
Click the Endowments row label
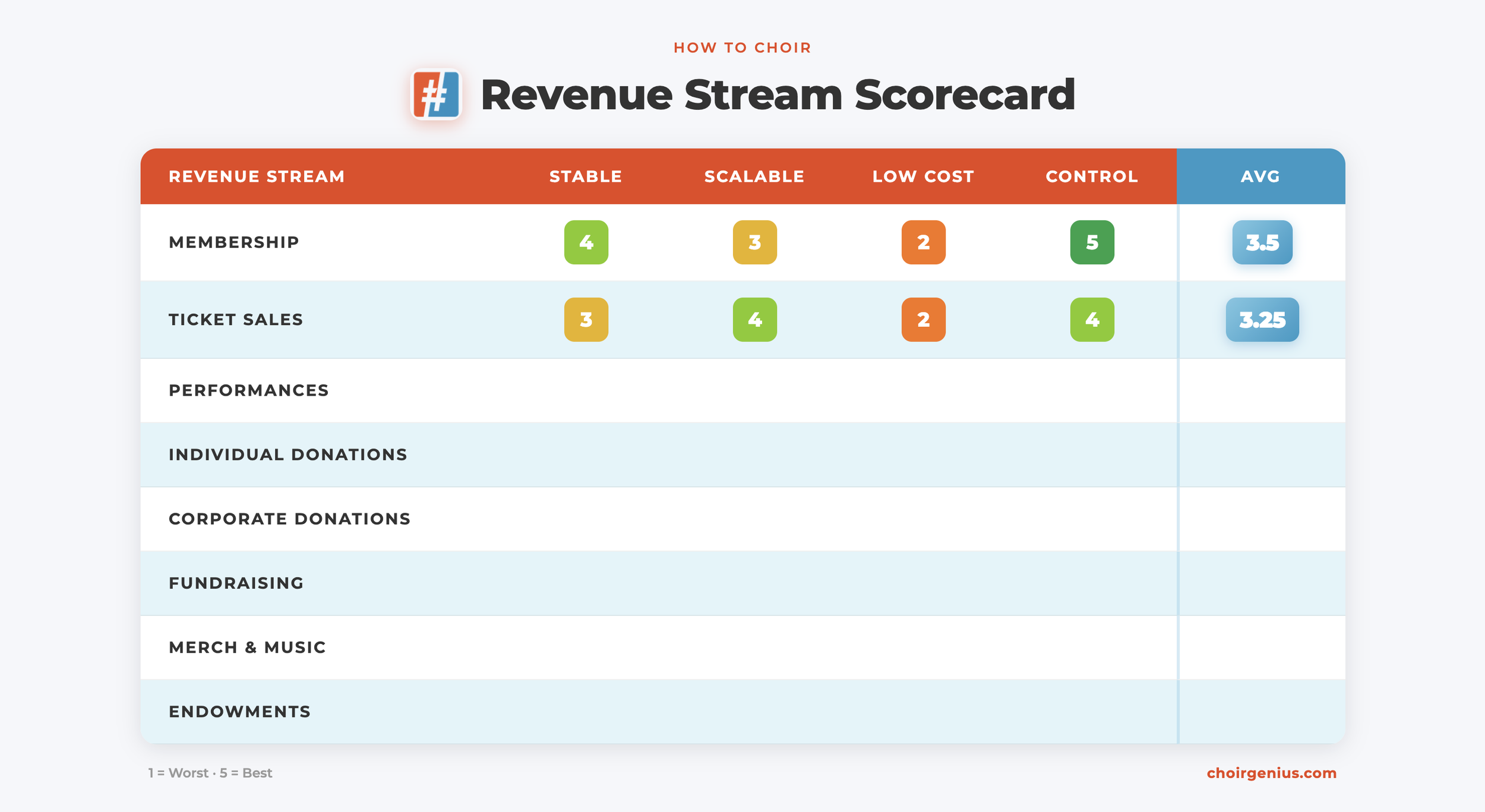coord(239,711)
